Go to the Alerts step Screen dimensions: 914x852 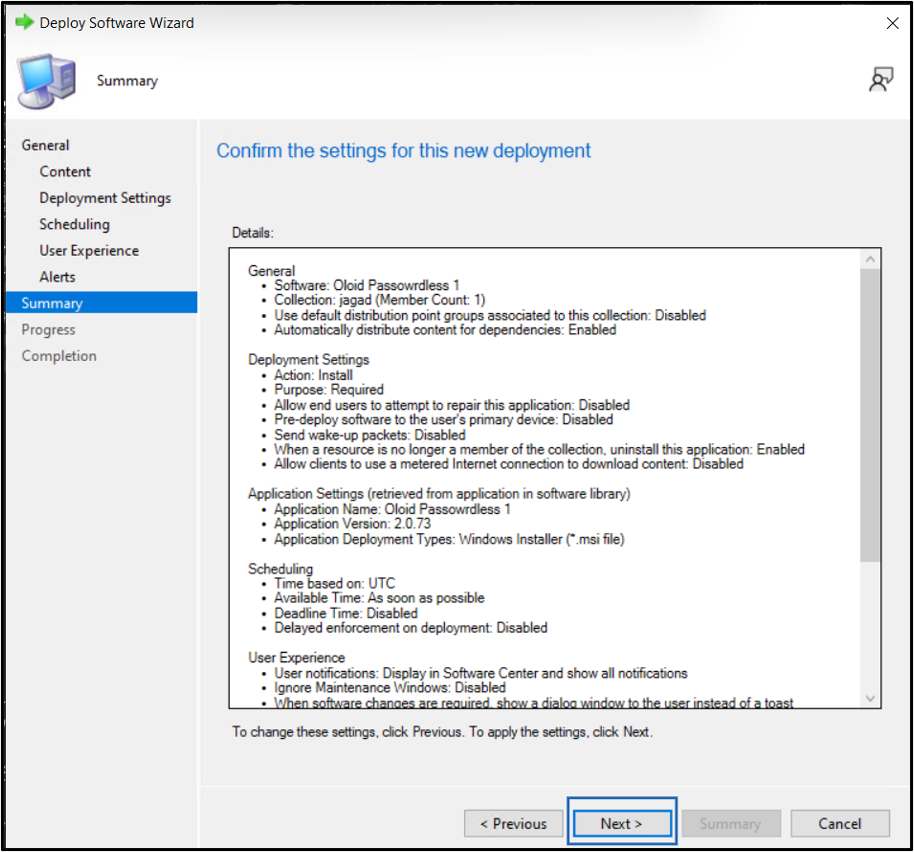click(58, 277)
